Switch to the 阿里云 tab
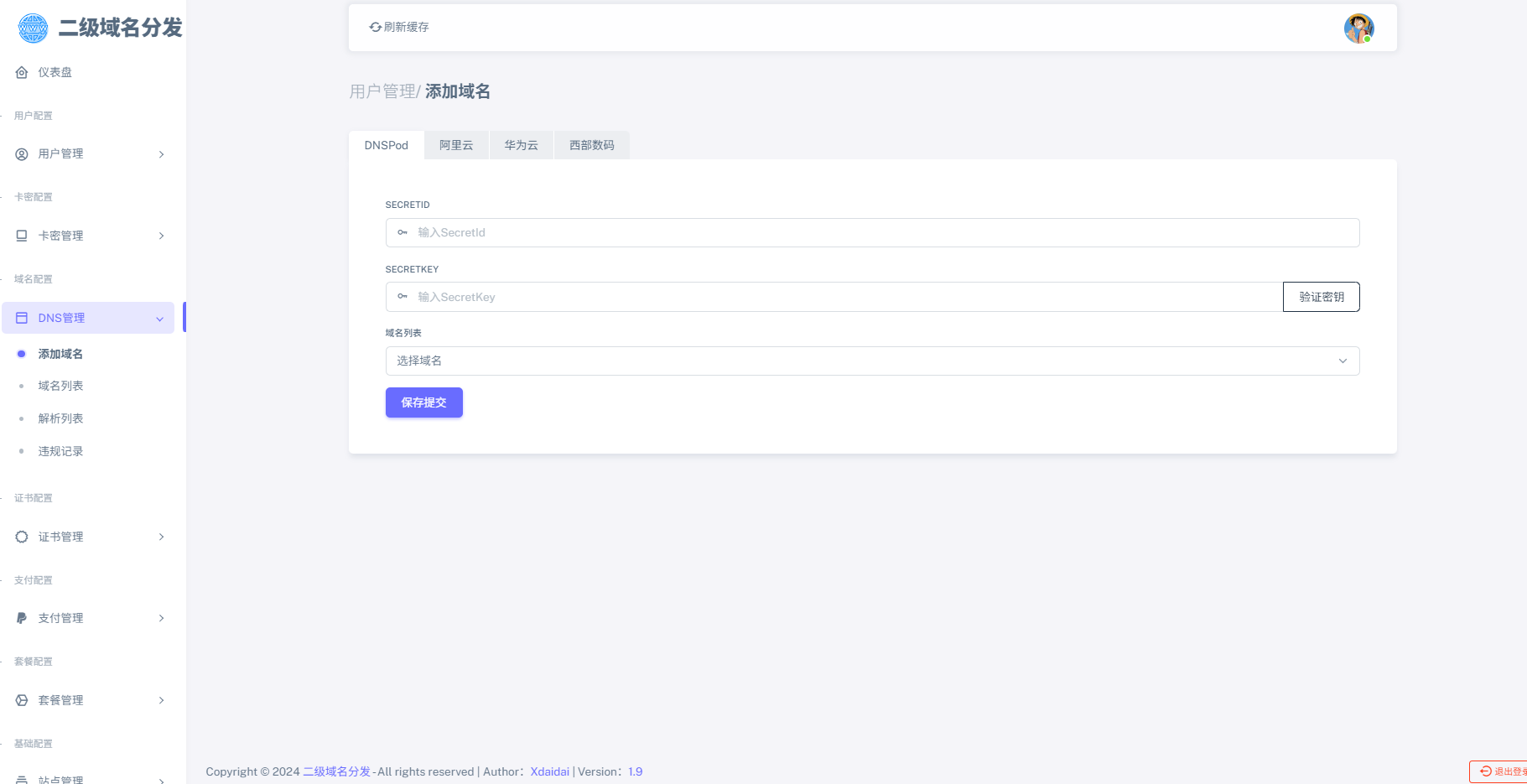 (x=456, y=145)
